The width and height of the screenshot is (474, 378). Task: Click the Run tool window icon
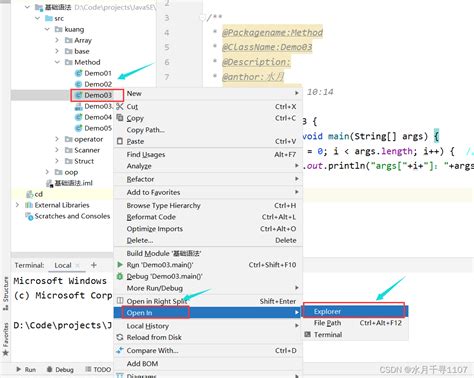tap(19, 369)
